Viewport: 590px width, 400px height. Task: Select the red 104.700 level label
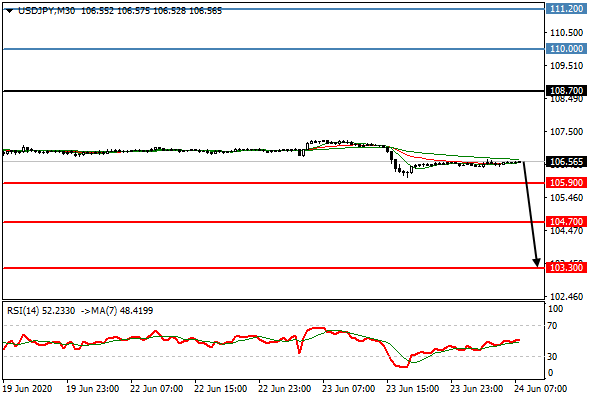click(x=566, y=222)
